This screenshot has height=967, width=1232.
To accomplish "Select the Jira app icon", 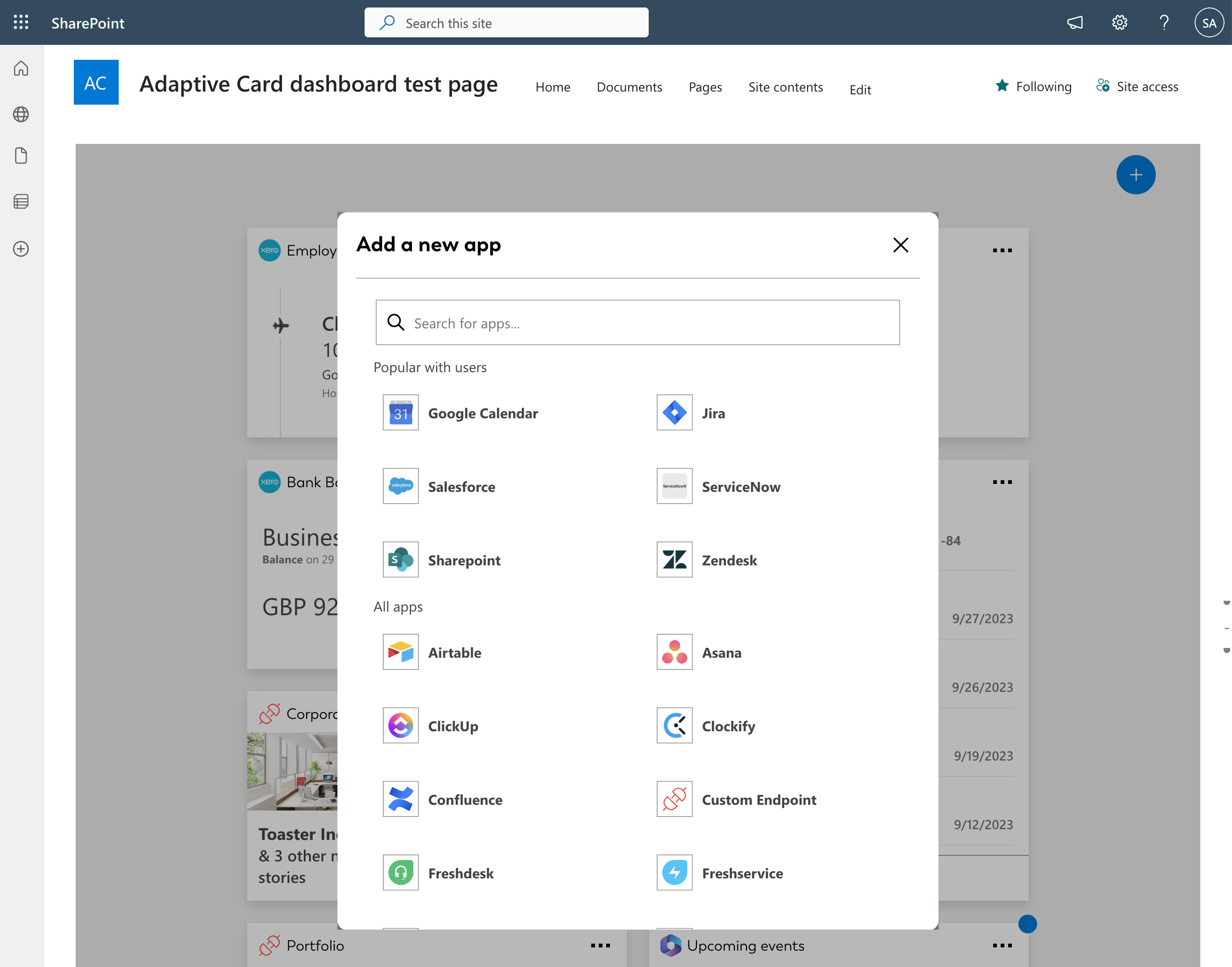I will coord(674,413).
